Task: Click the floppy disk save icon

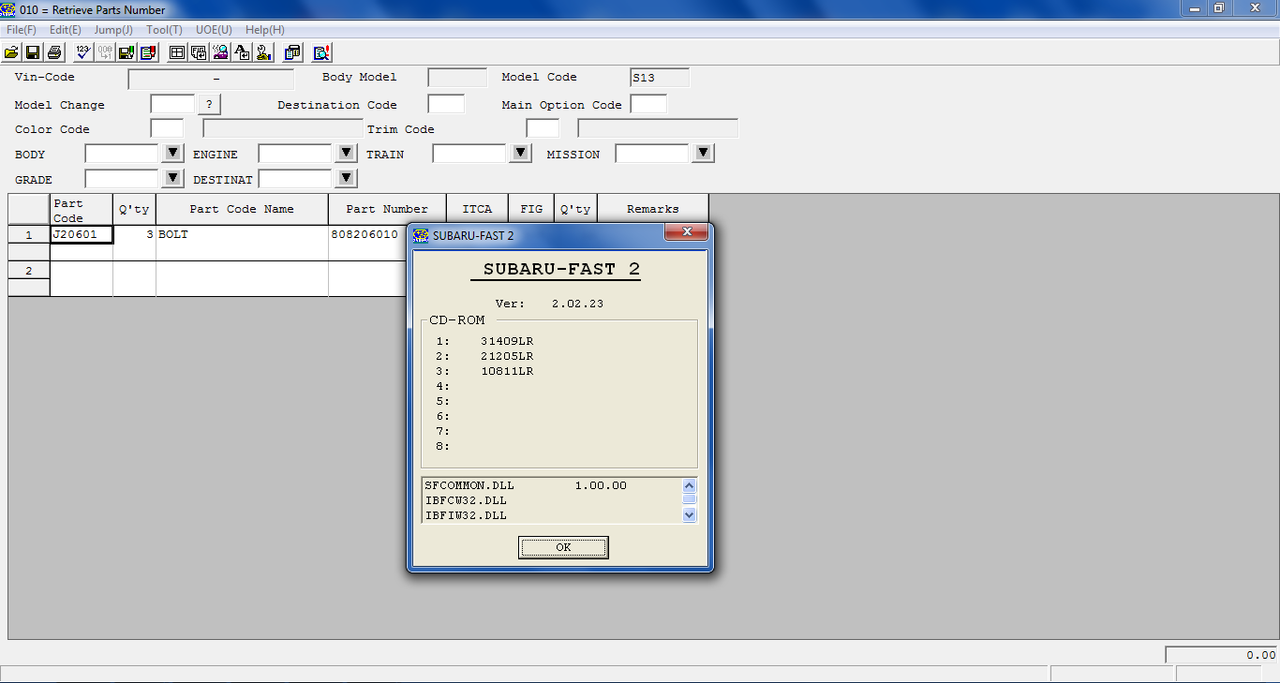Action: click(33, 52)
